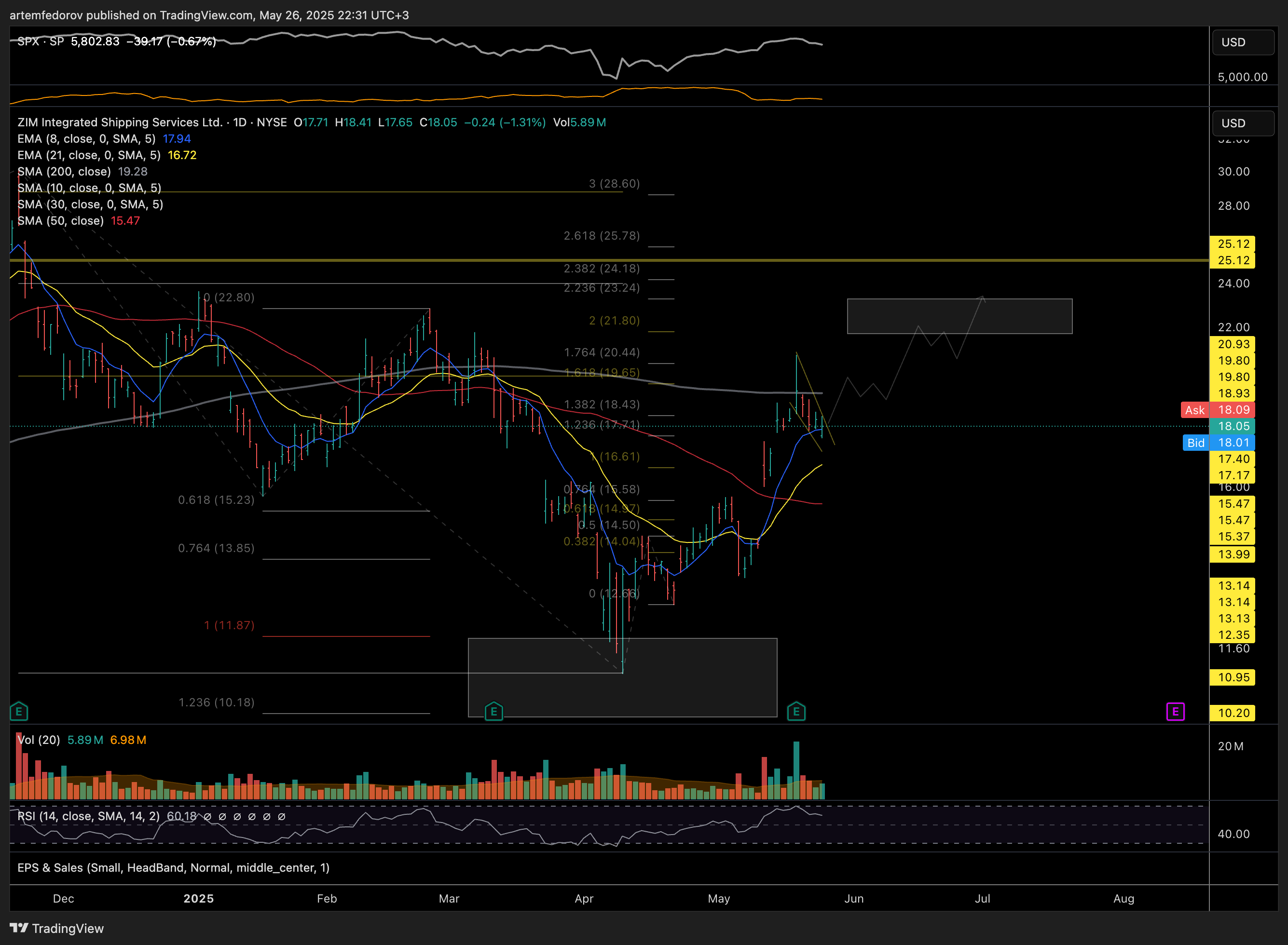This screenshot has height=945, width=1288.
Task: Open USD currency selector in SPX pane
Action: (1243, 42)
